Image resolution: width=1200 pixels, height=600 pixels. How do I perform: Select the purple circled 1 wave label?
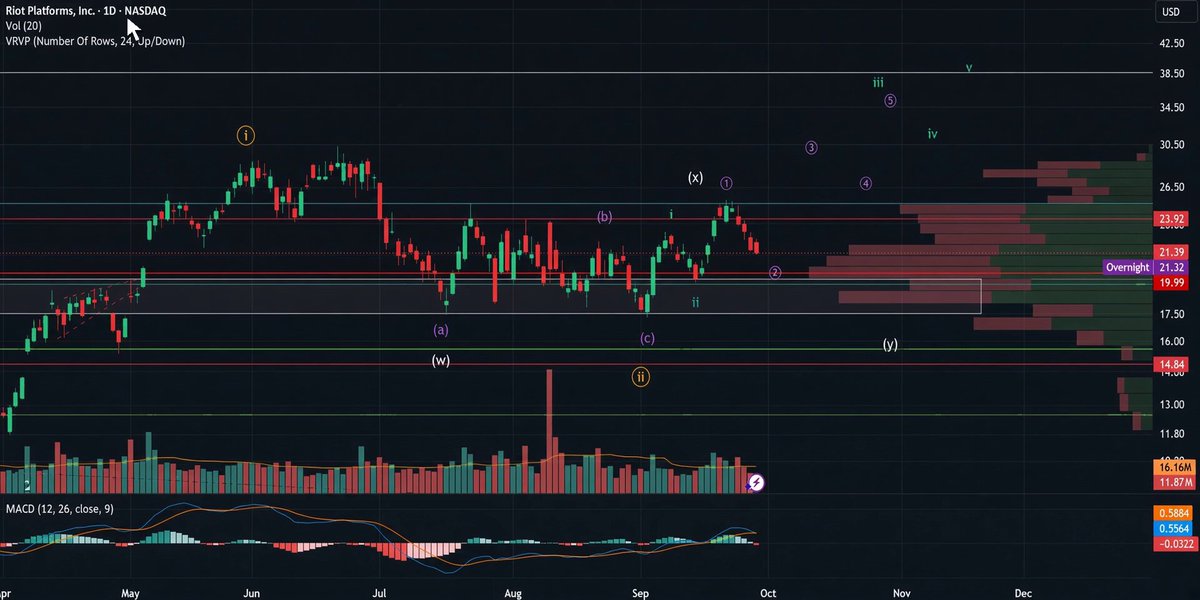point(727,183)
